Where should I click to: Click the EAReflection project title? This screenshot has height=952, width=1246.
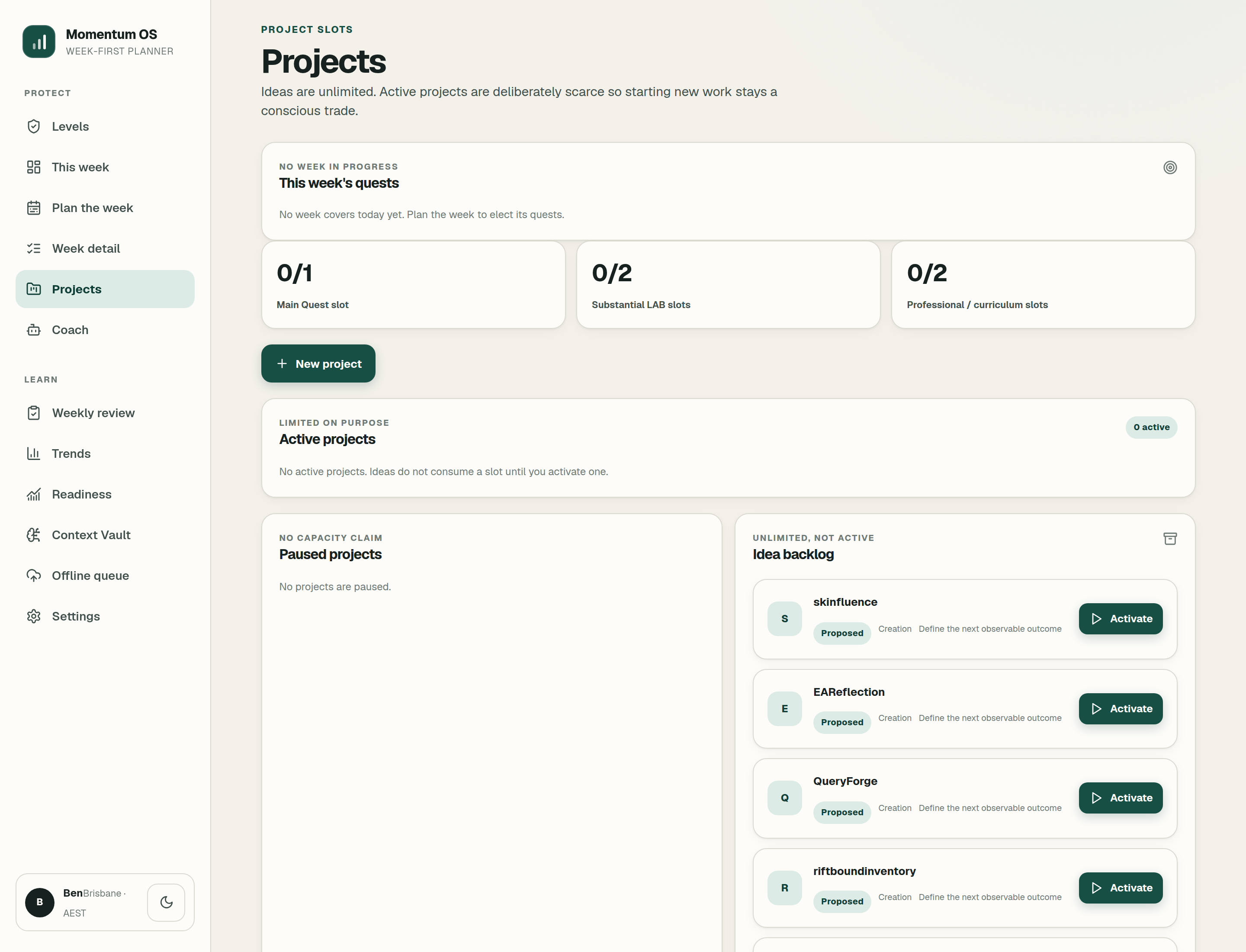[849, 692]
